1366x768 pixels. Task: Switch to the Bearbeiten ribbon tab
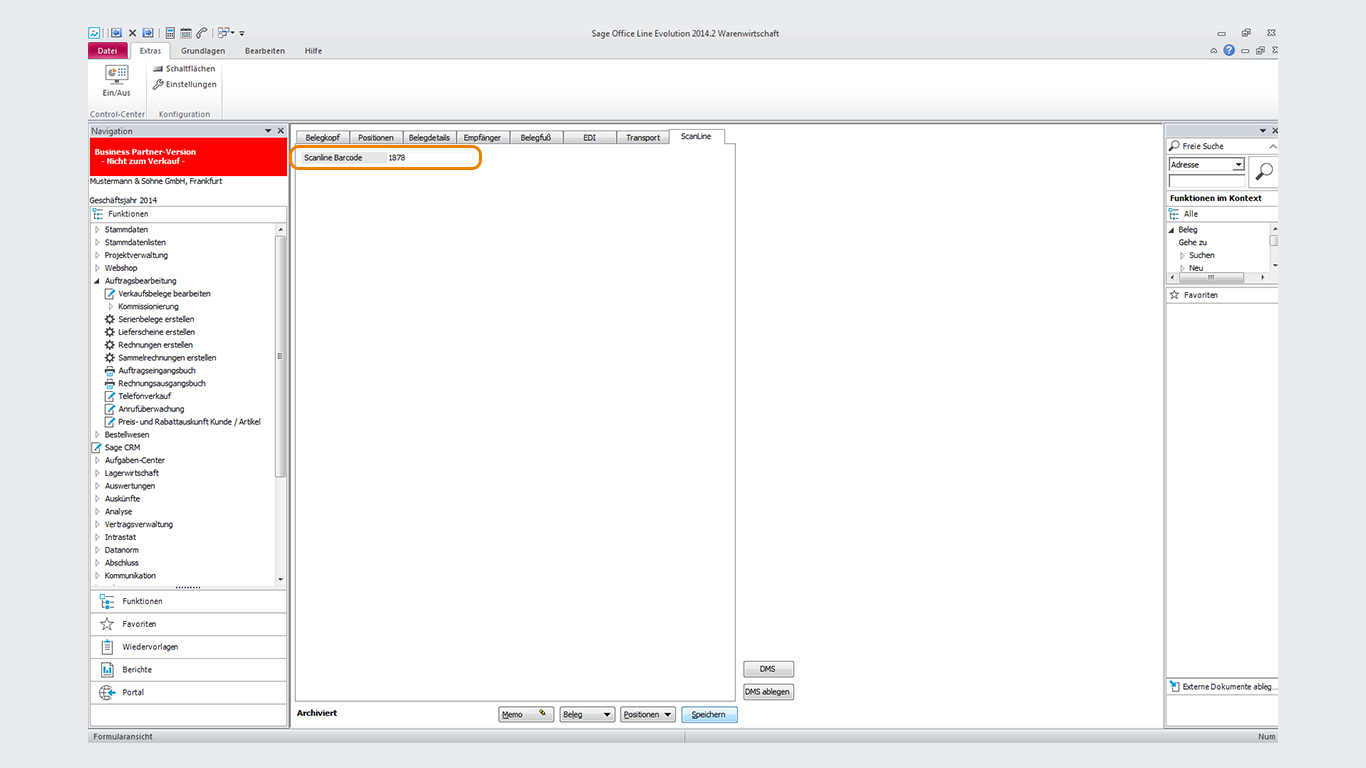point(265,51)
